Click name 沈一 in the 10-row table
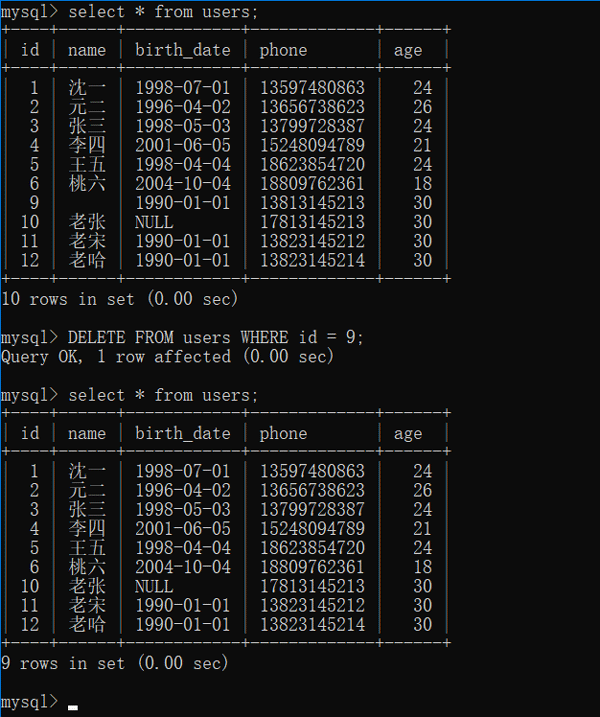 [87, 88]
